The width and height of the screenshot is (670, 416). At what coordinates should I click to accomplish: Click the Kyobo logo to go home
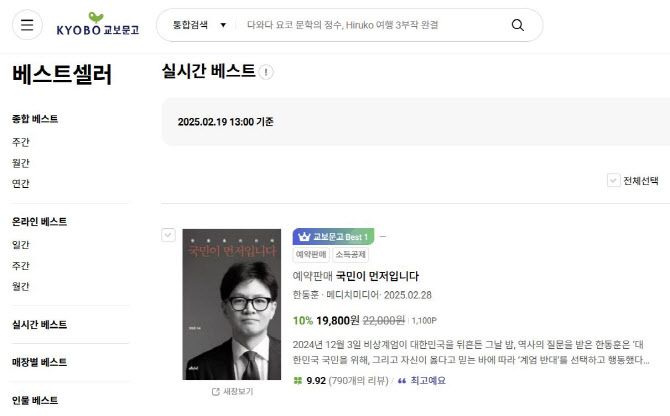98,24
